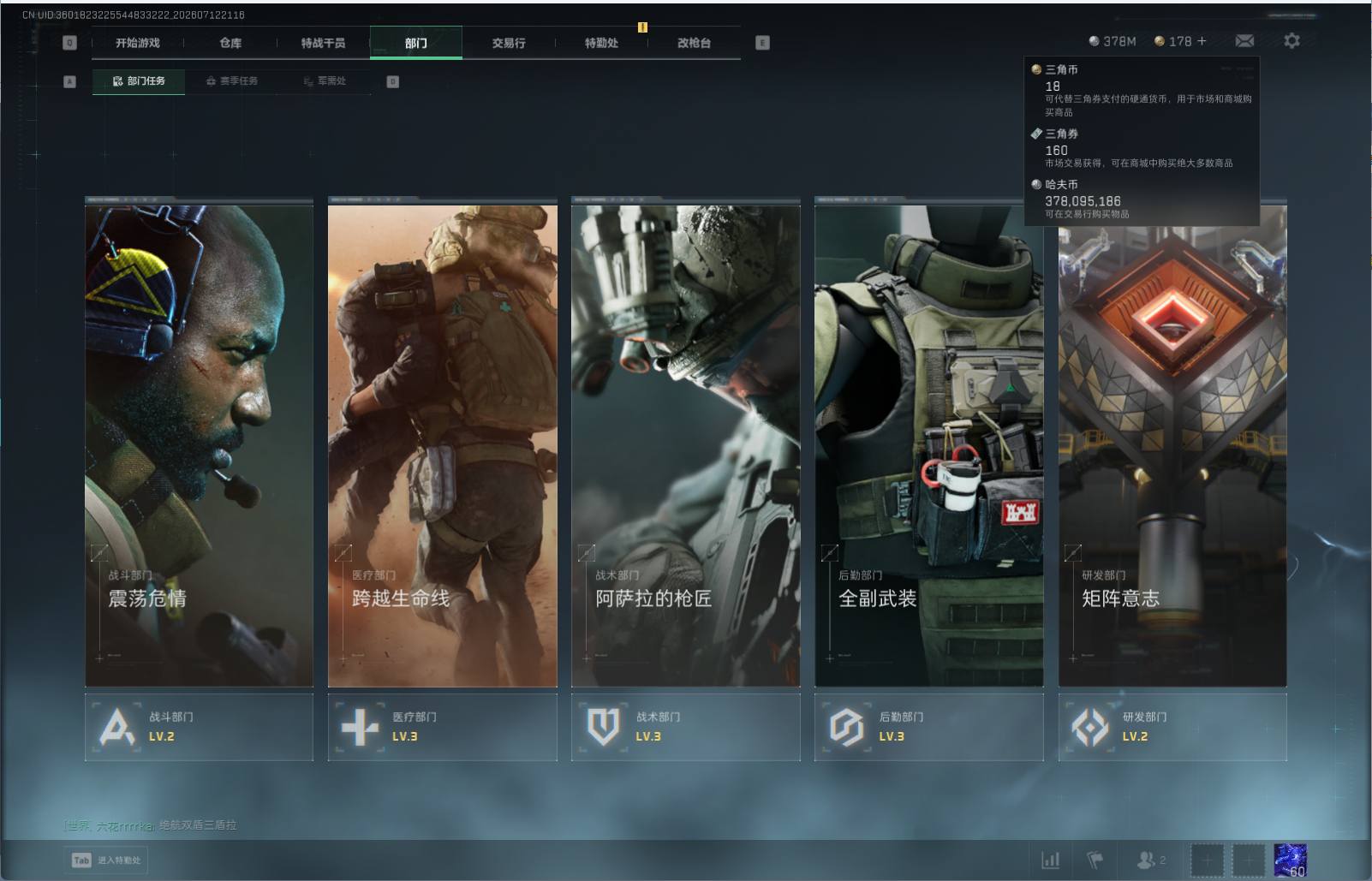Image resolution: width=1372 pixels, height=881 pixels.
Task: Click the 医疗部门 cross icon
Action: (360, 727)
